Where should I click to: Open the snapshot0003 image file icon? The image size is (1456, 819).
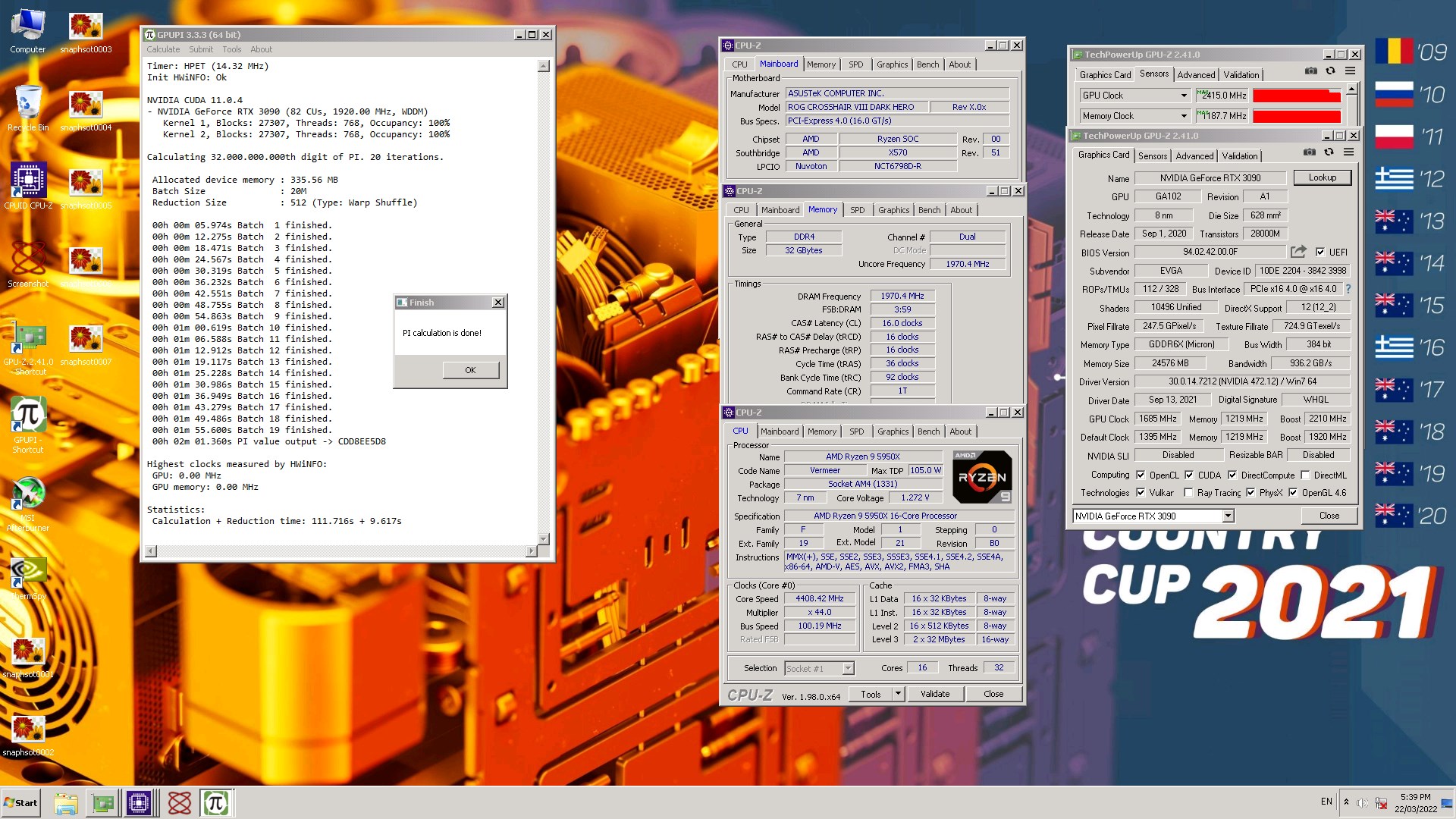(86, 32)
